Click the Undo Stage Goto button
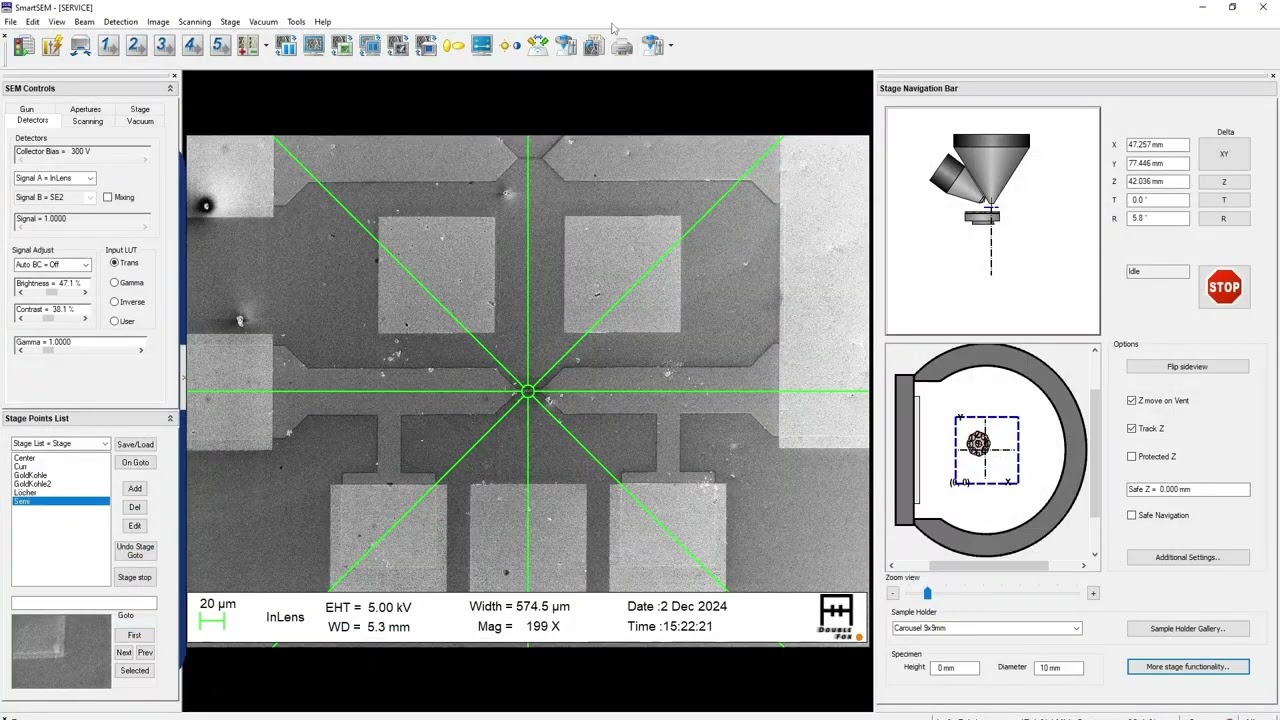 (135, 551)
